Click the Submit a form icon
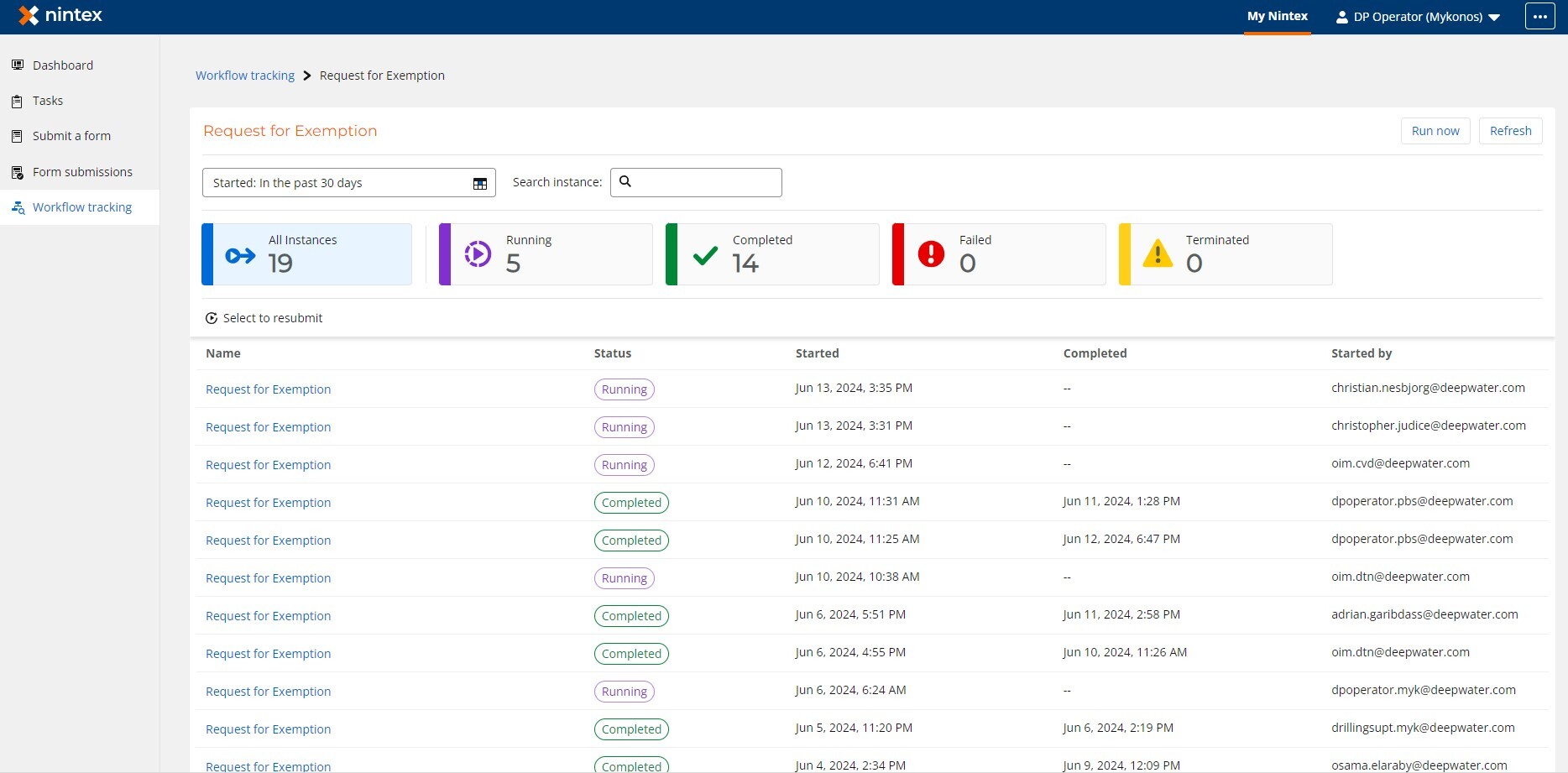1568x773 pixels. coord(17,136)
